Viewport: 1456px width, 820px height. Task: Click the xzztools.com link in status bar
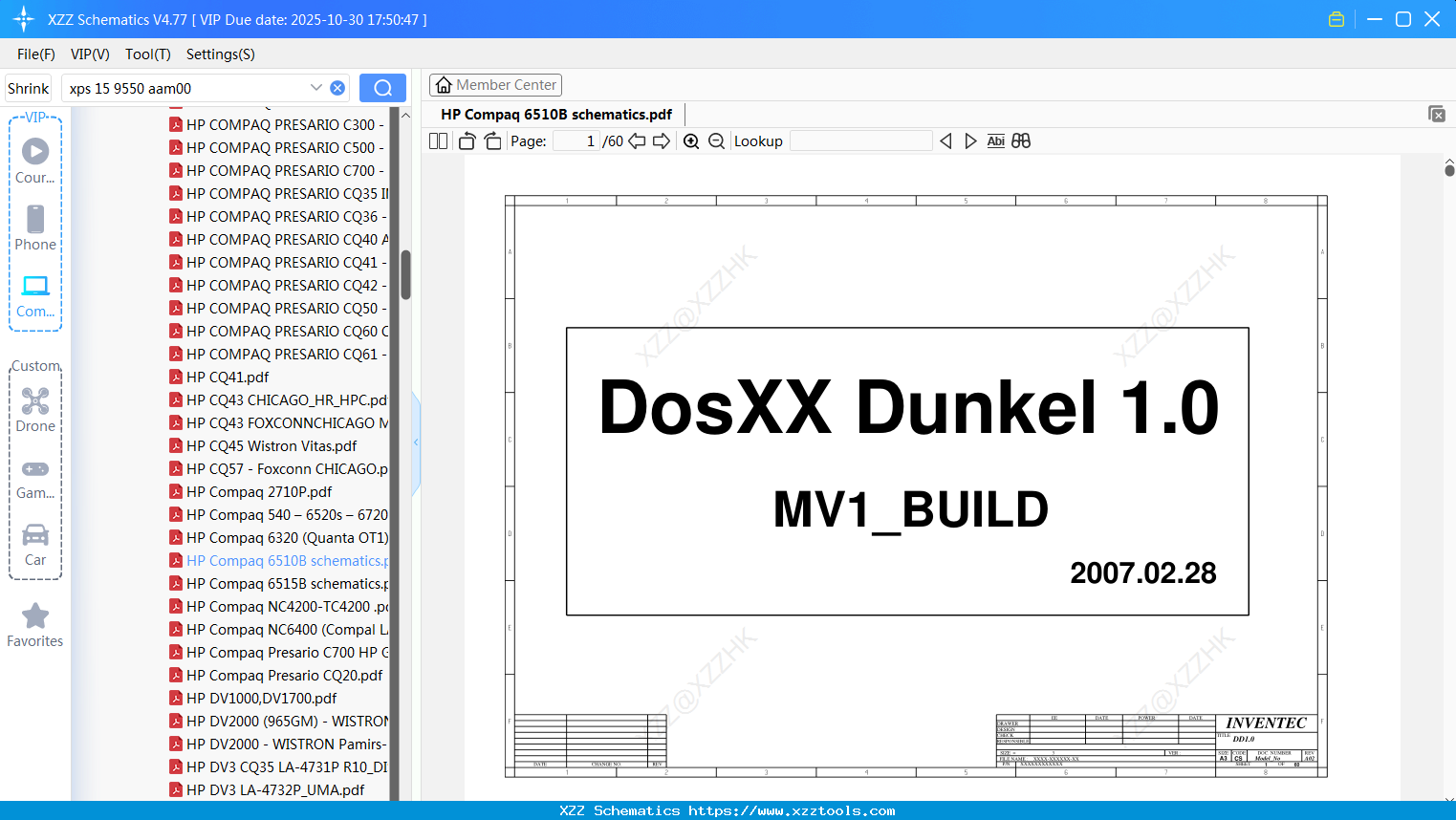click(x=792, y=810)
